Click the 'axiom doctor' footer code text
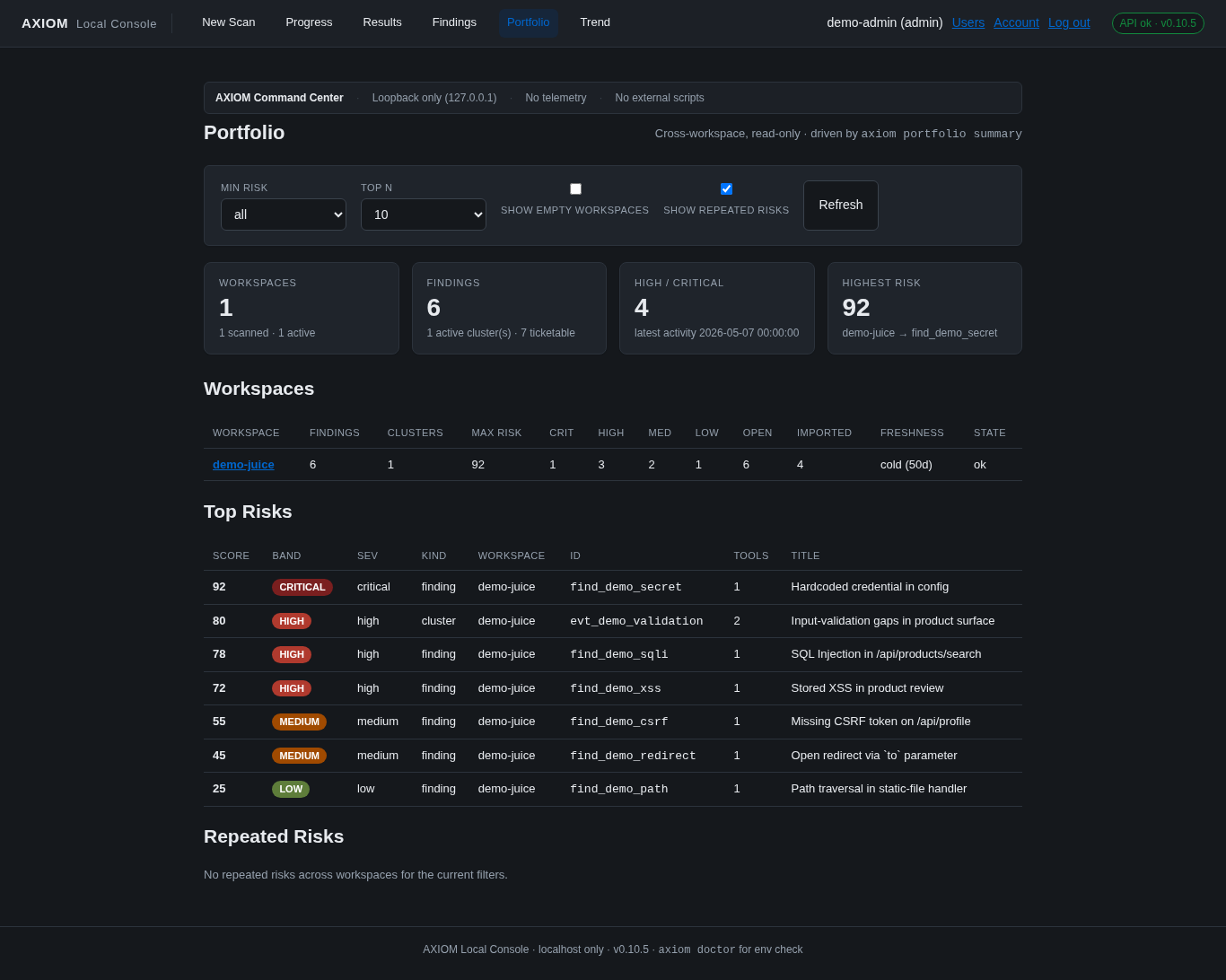Image resolution: width=1226 pixels, height=980 pixels. click(697, 949)
